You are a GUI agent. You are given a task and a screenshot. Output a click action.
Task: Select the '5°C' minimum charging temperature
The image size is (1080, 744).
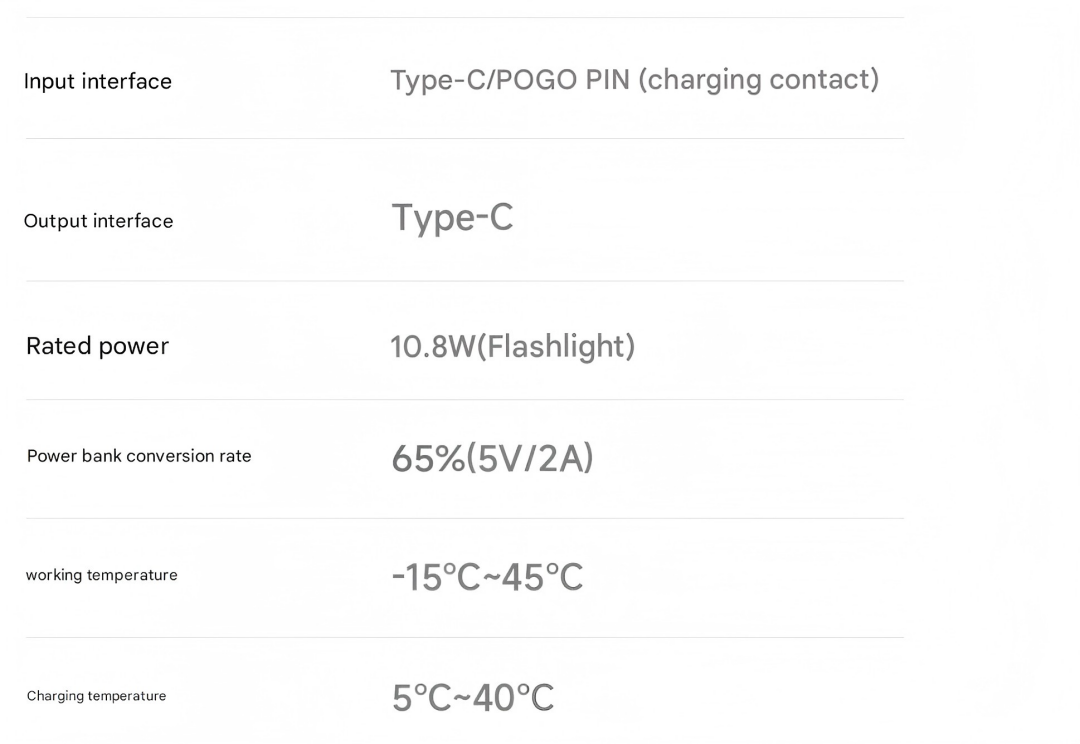421,698
